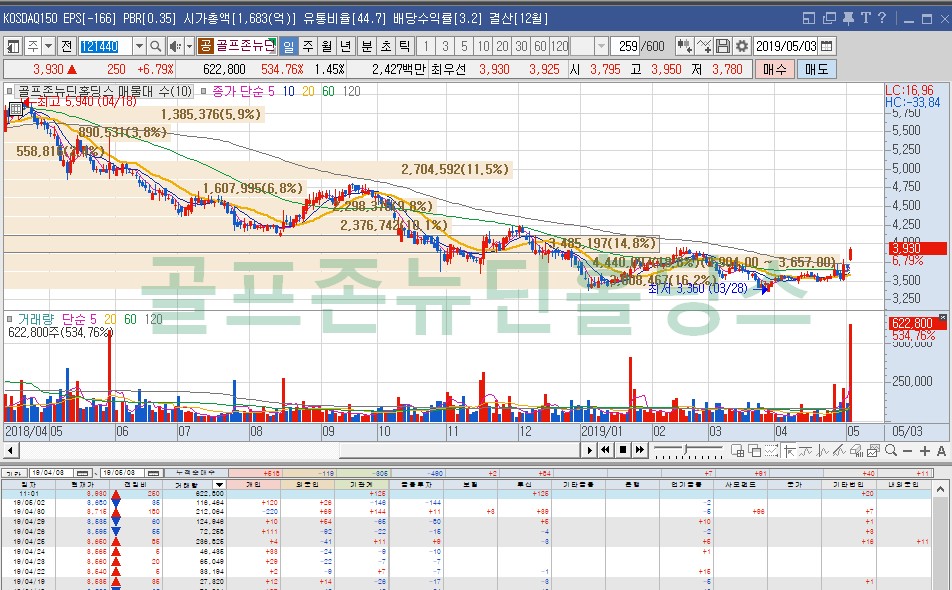Open the 19/06/08 end date picker
This screenshot has height=590, width=952.
154,473
